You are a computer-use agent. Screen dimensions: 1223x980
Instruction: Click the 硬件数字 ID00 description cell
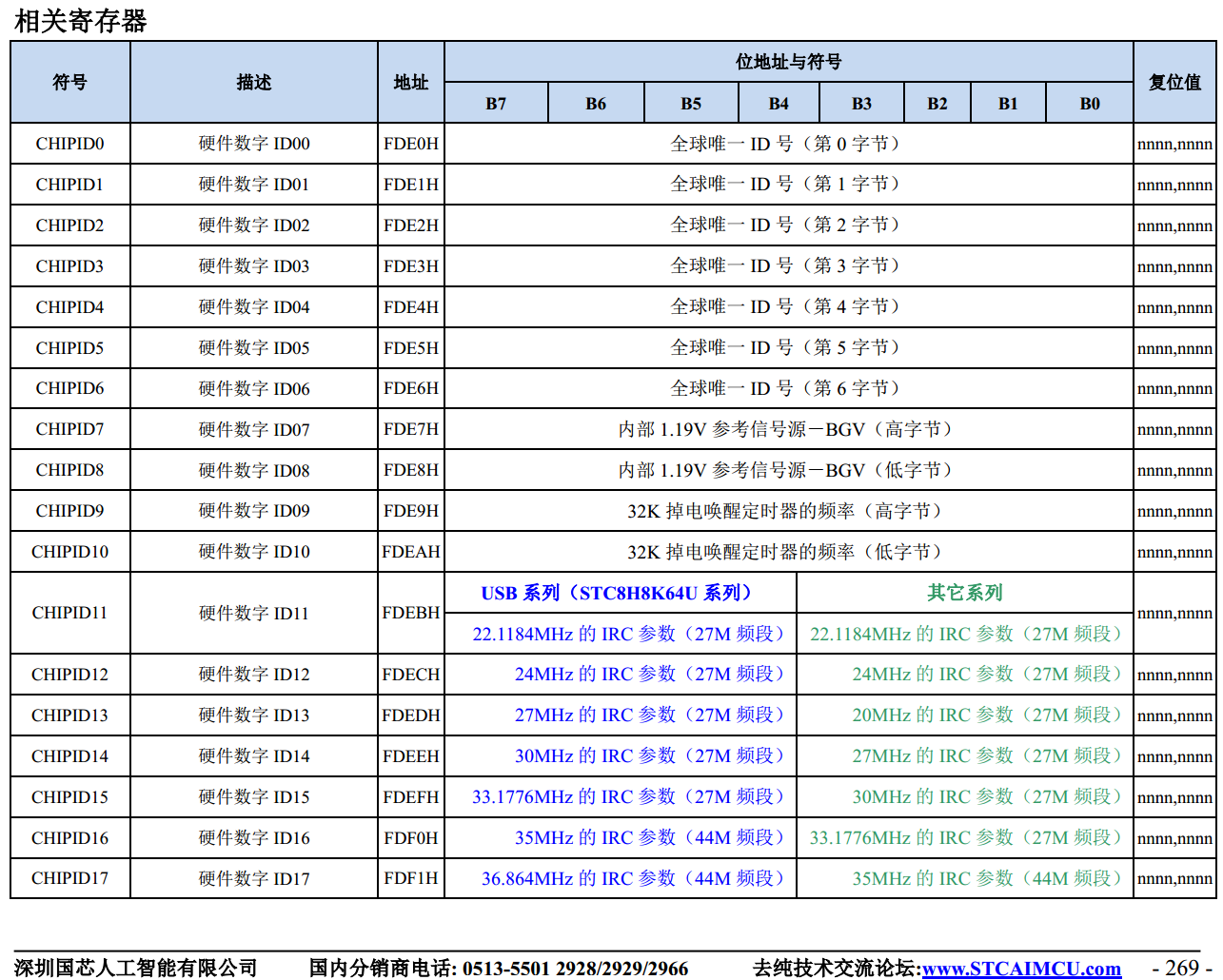pyautogui.click(x=254, y=144)
